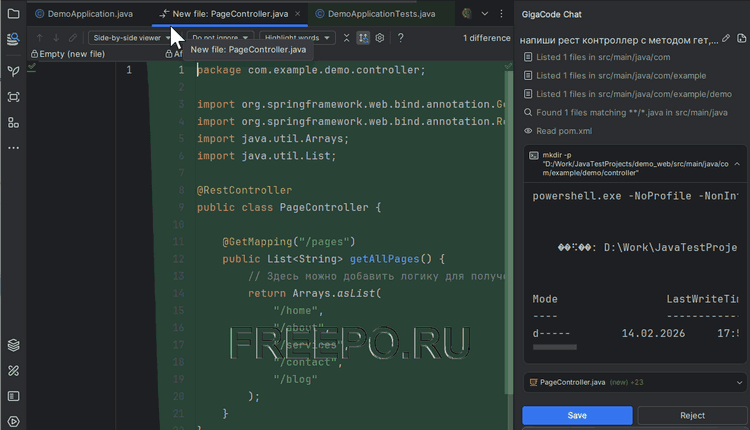Open the Project folder tool window
The width and height of the screenshot is (750, 430).
[13, 13]
